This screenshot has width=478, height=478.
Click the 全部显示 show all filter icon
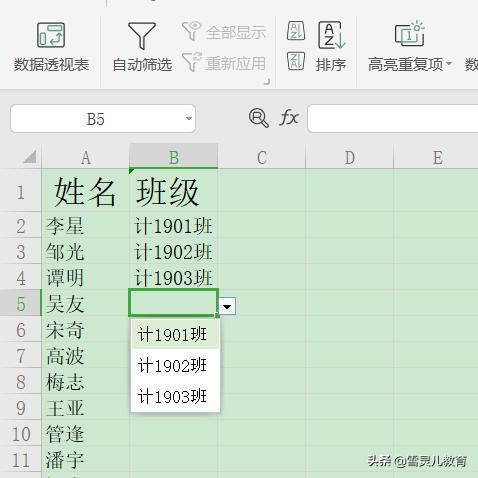pos(191,31)
